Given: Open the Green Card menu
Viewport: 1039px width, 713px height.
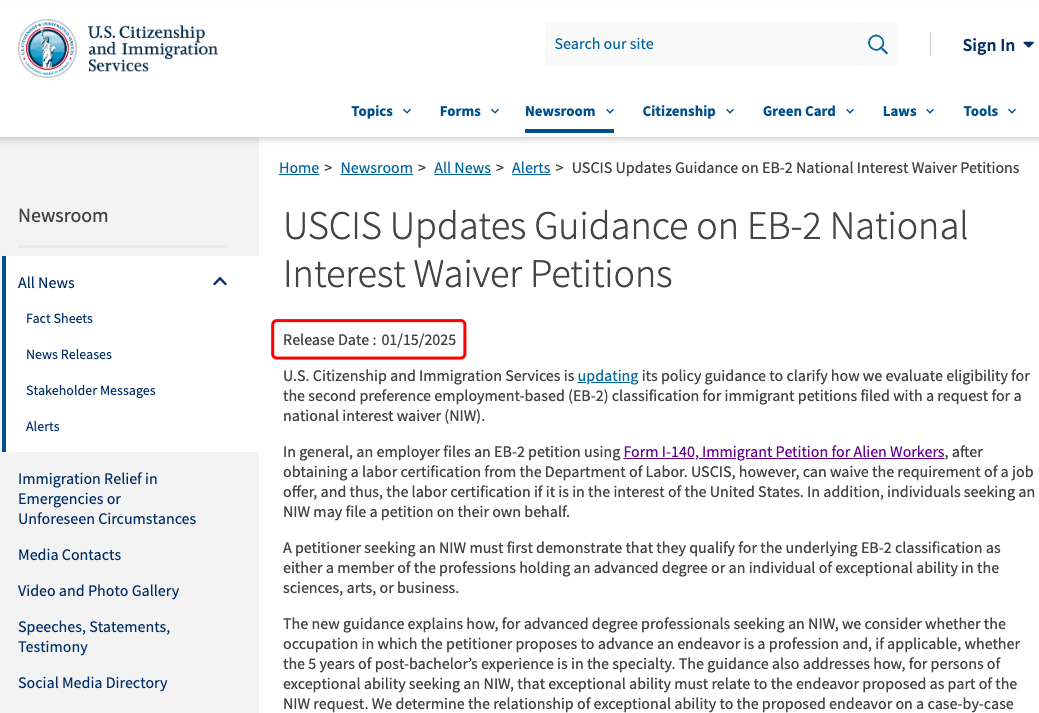Looking at the screenshot, I should pos(808,111).
